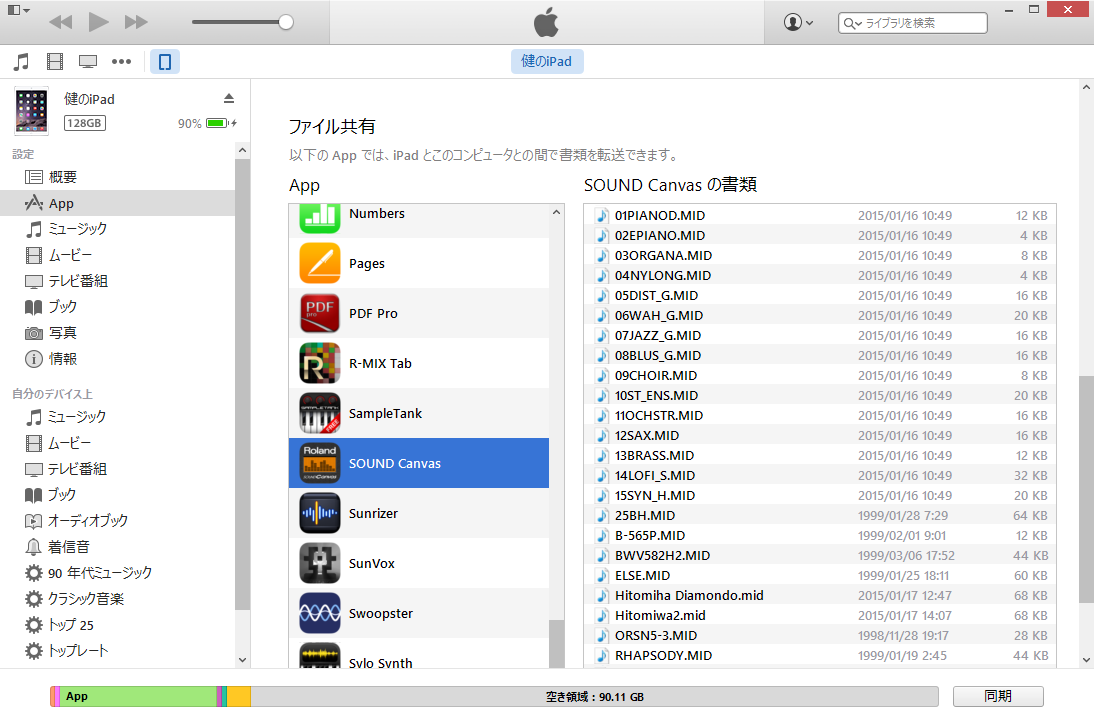
Task: Open ミュージック under 設定
Action: (117, 229)
